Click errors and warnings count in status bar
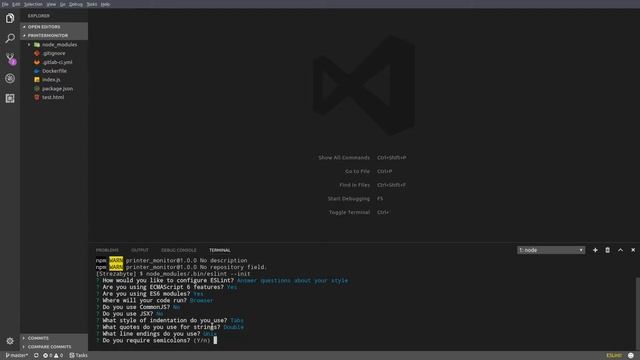640x360 pixels. [53, 356]
